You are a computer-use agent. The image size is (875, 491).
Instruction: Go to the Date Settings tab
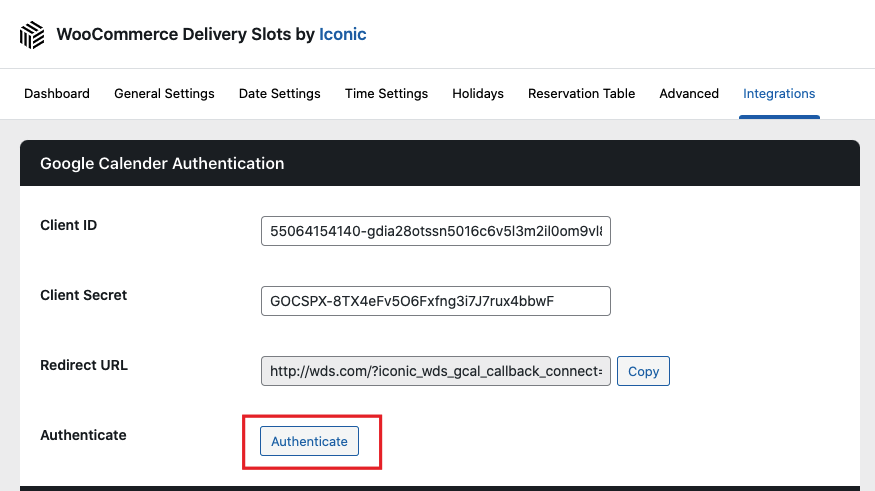point(280,94)
